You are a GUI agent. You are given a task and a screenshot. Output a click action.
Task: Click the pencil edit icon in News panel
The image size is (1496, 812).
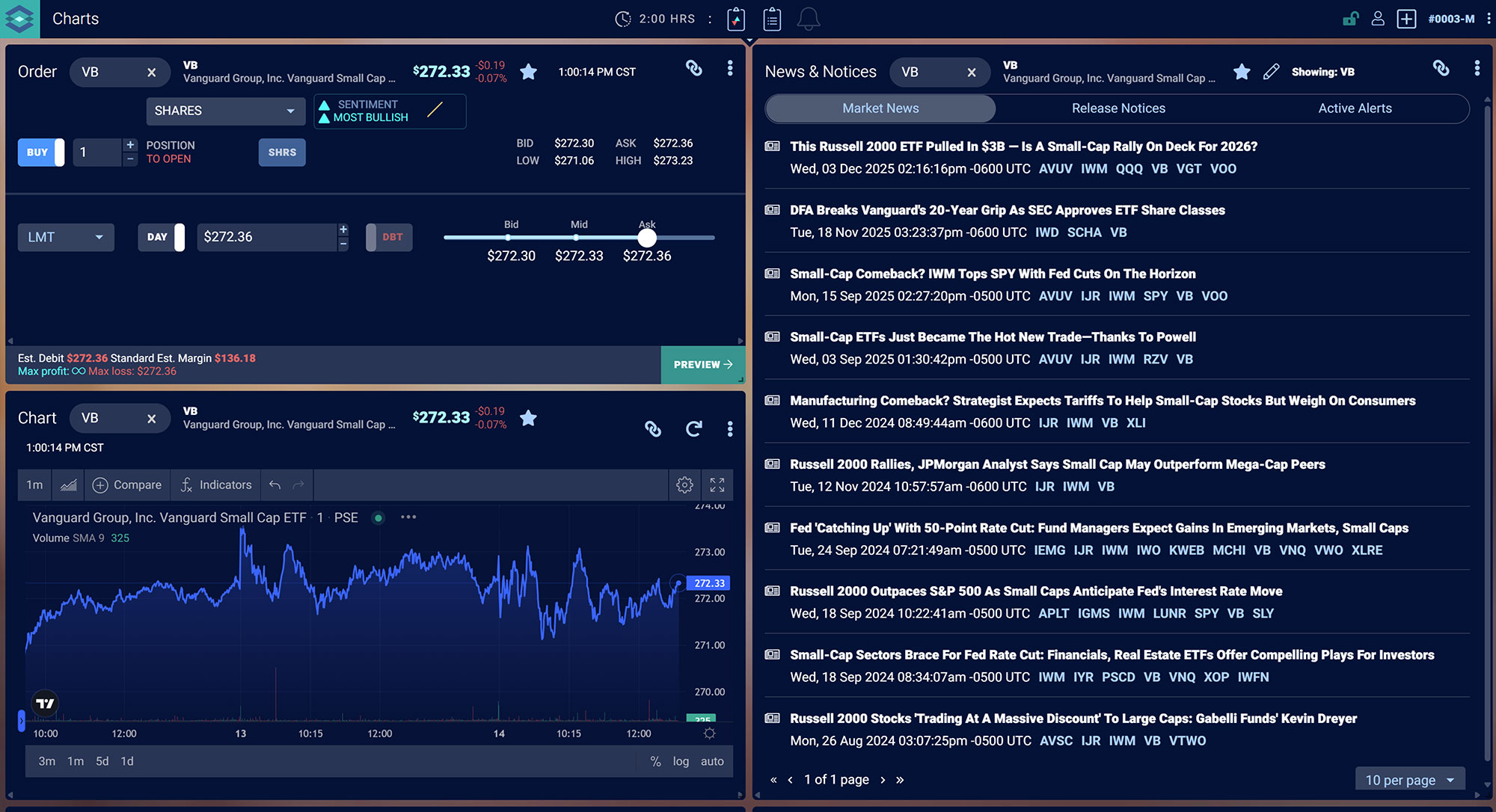pyautogui.click(x=1271, y=72)
